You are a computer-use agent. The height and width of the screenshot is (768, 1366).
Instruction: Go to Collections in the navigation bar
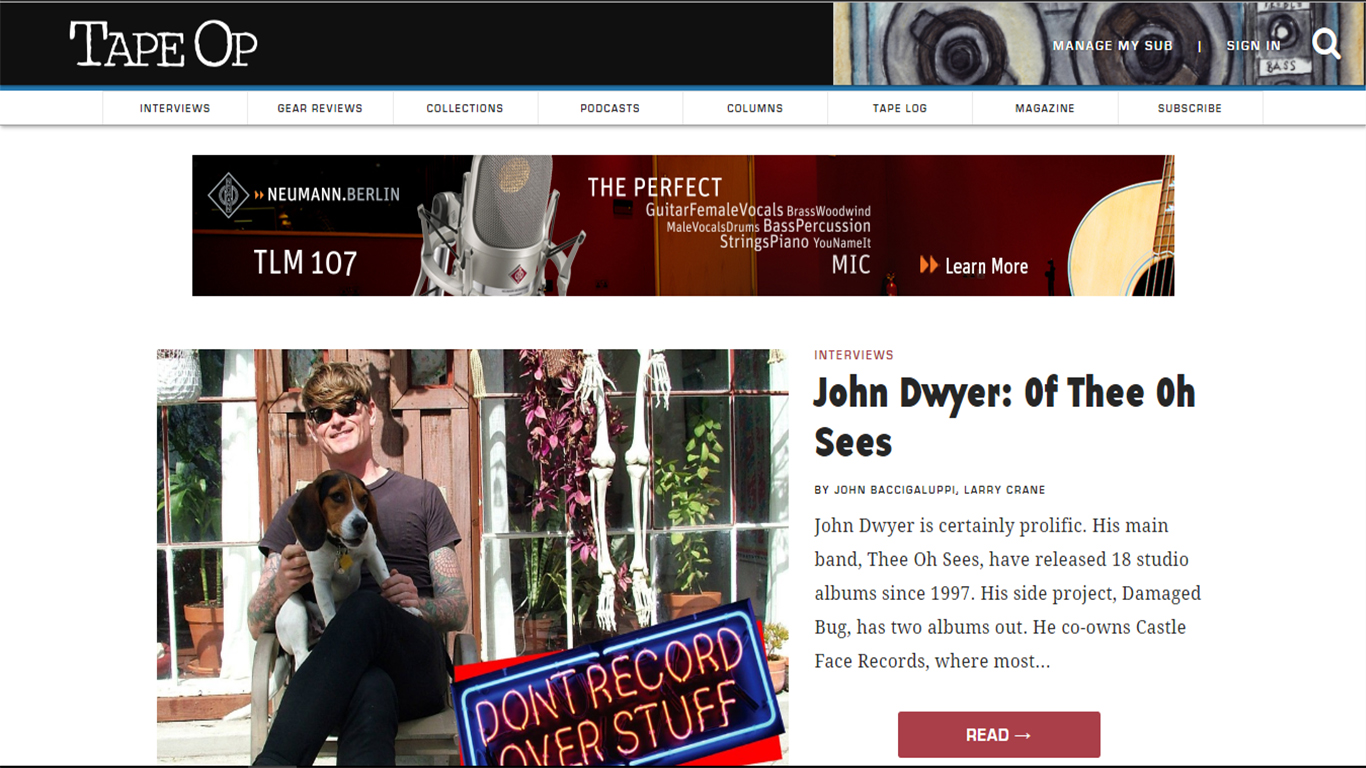pos(465,108)
